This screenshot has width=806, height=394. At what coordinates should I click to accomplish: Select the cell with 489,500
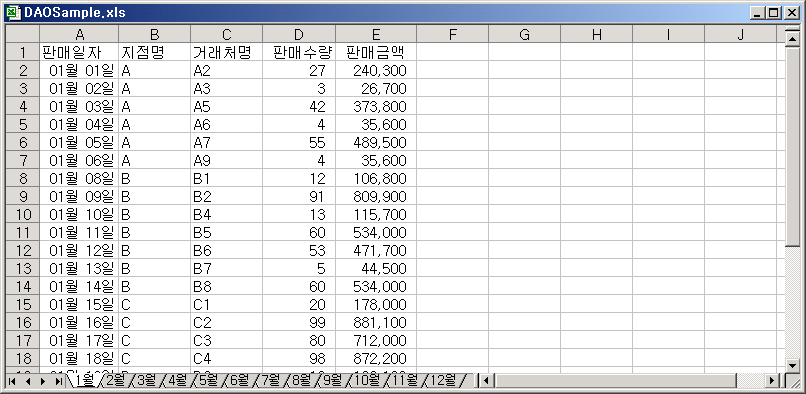[376, 142]
